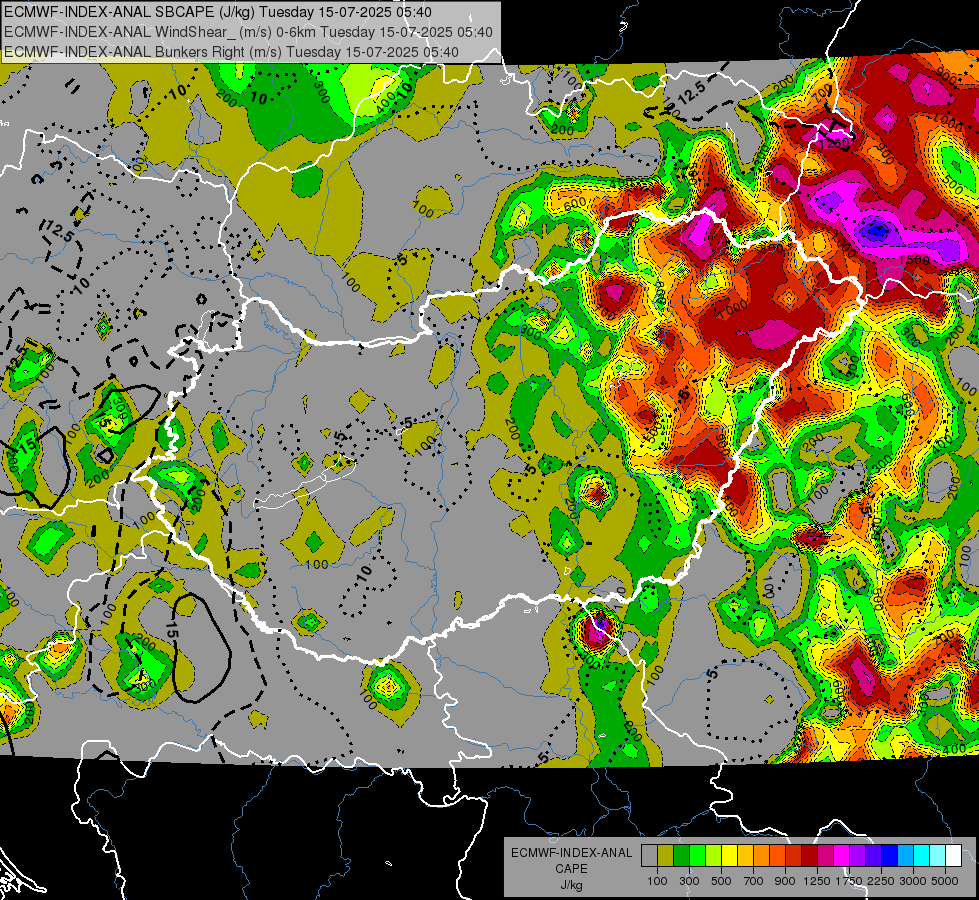Pick the white legend swatch at far end

[953, 855]
